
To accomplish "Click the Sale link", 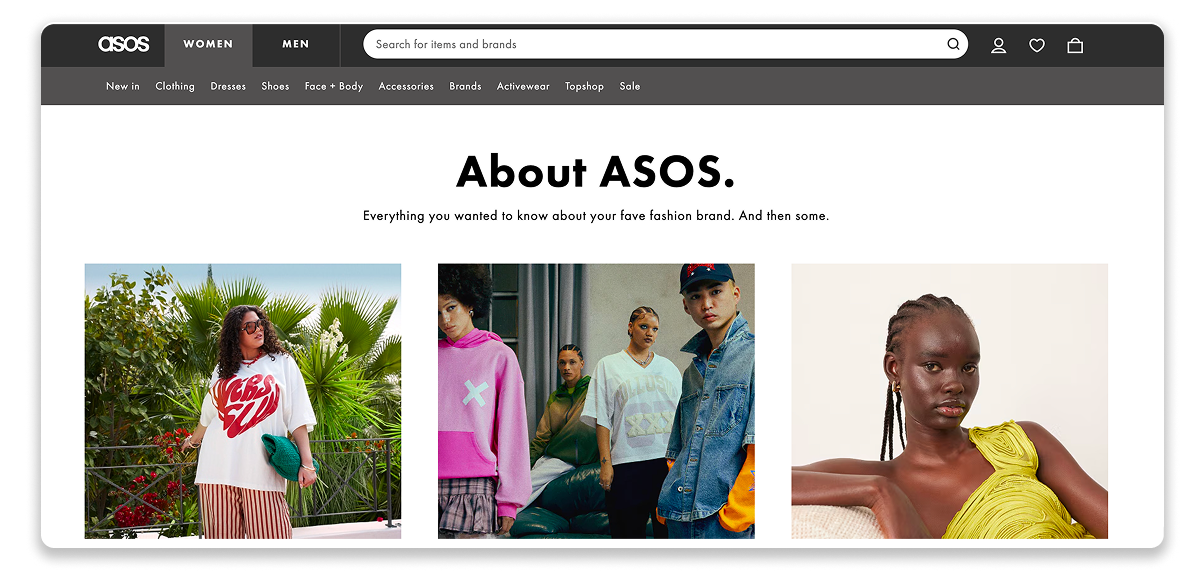I will [629, 86].
